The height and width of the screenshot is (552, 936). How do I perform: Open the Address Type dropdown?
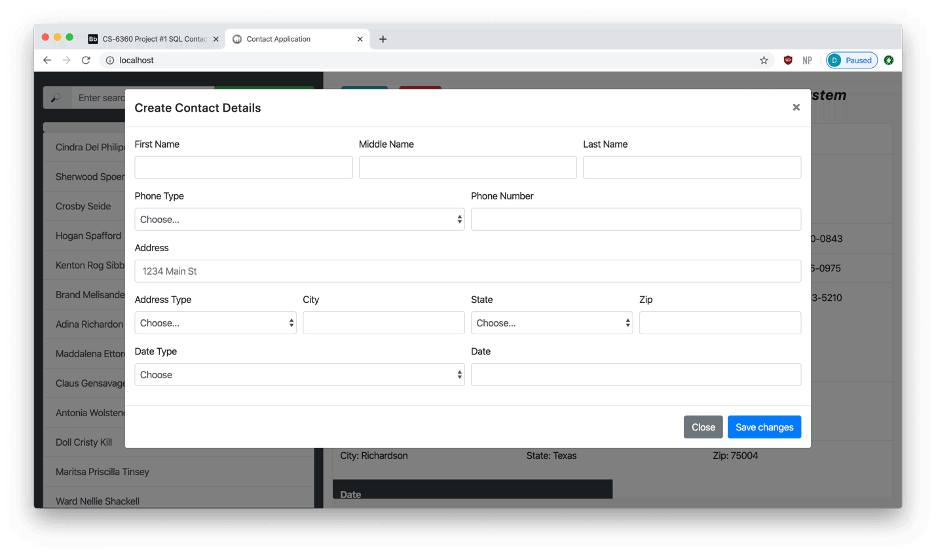(x=215, y=323)
